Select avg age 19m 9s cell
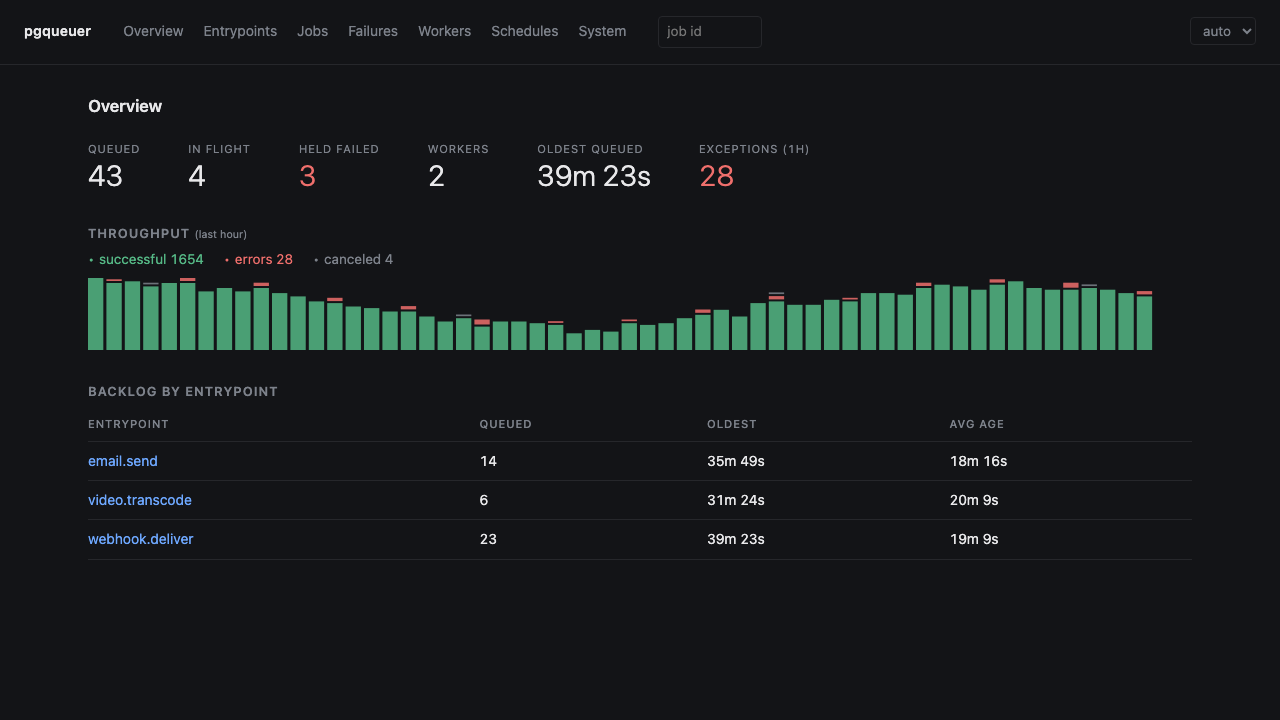 click(x=974, y=539)
